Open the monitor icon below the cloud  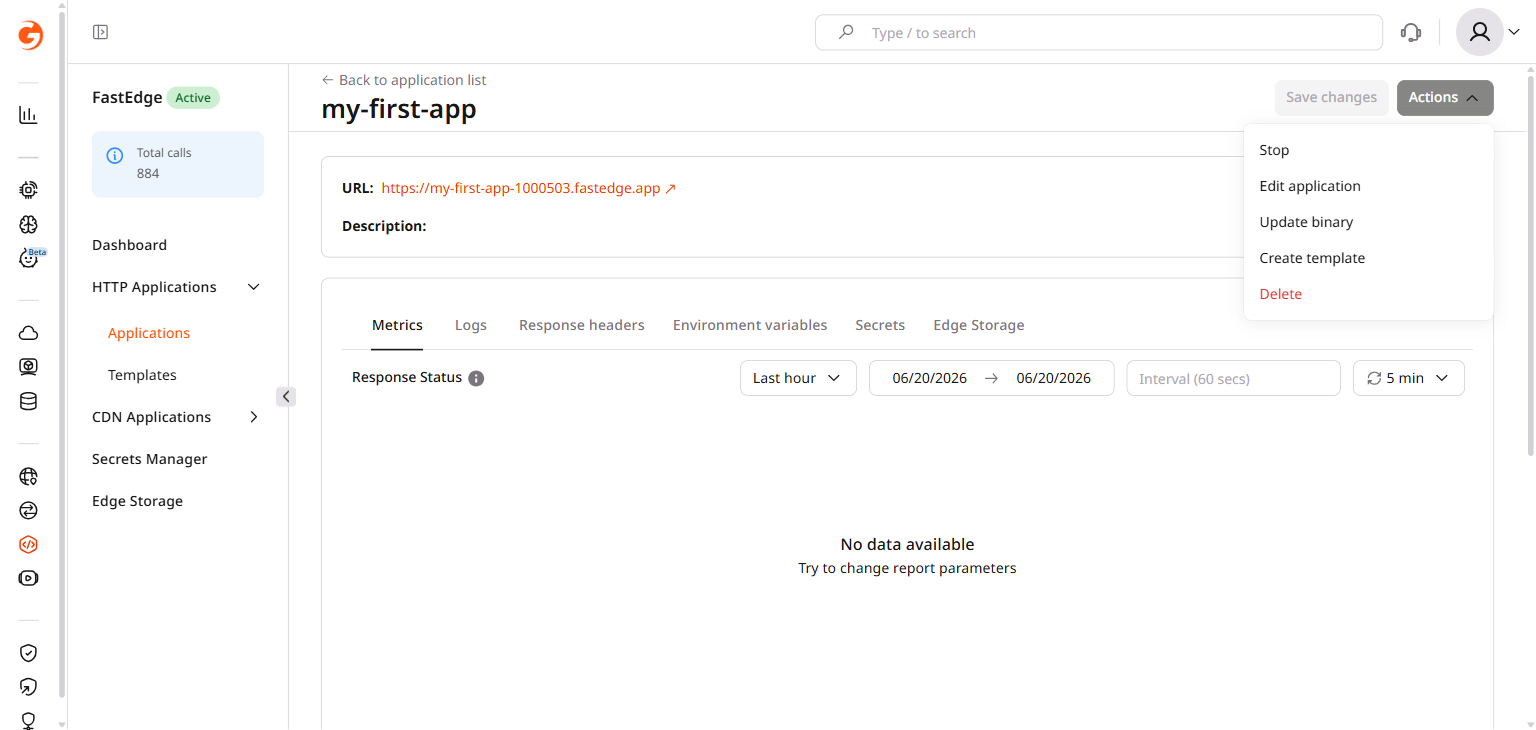coord(28,367)
